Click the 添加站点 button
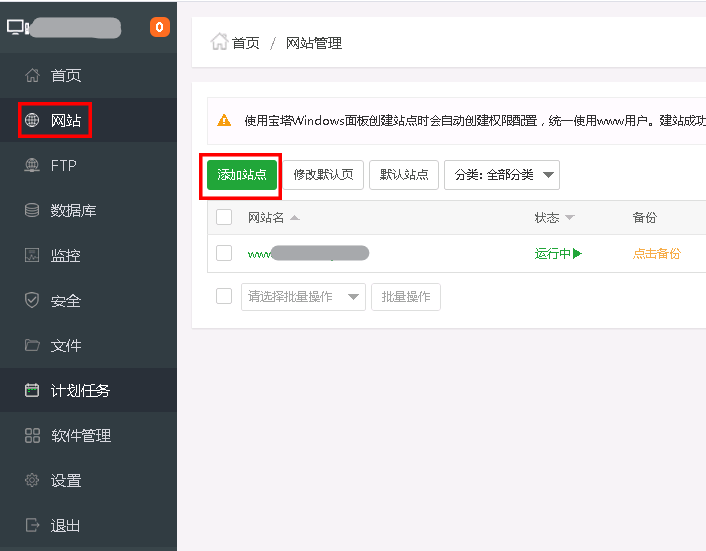The width and height of the screenshot is (706, 551). [242, 175]
